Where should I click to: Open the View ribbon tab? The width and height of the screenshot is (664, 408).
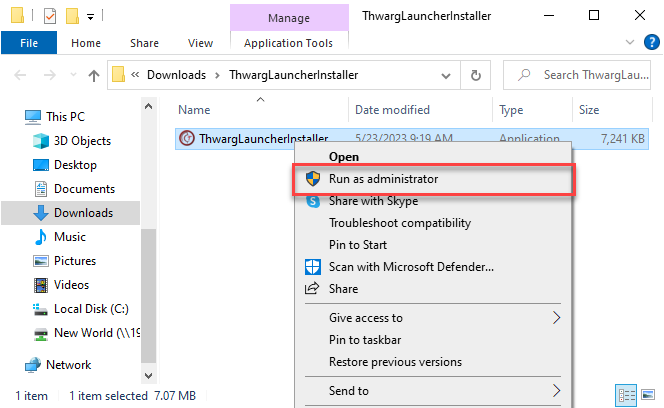200,43
